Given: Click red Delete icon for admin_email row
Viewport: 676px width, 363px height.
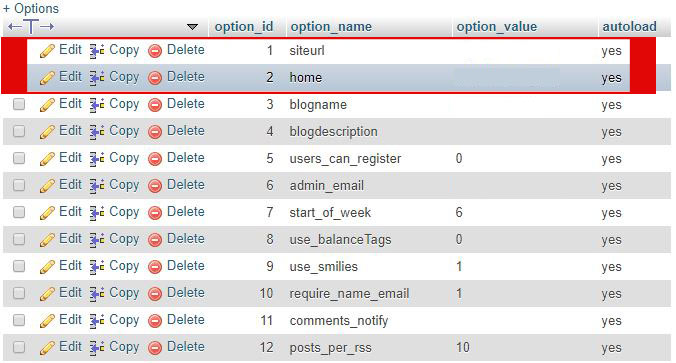Looking at the screenshot, I should tap(155, 186).
